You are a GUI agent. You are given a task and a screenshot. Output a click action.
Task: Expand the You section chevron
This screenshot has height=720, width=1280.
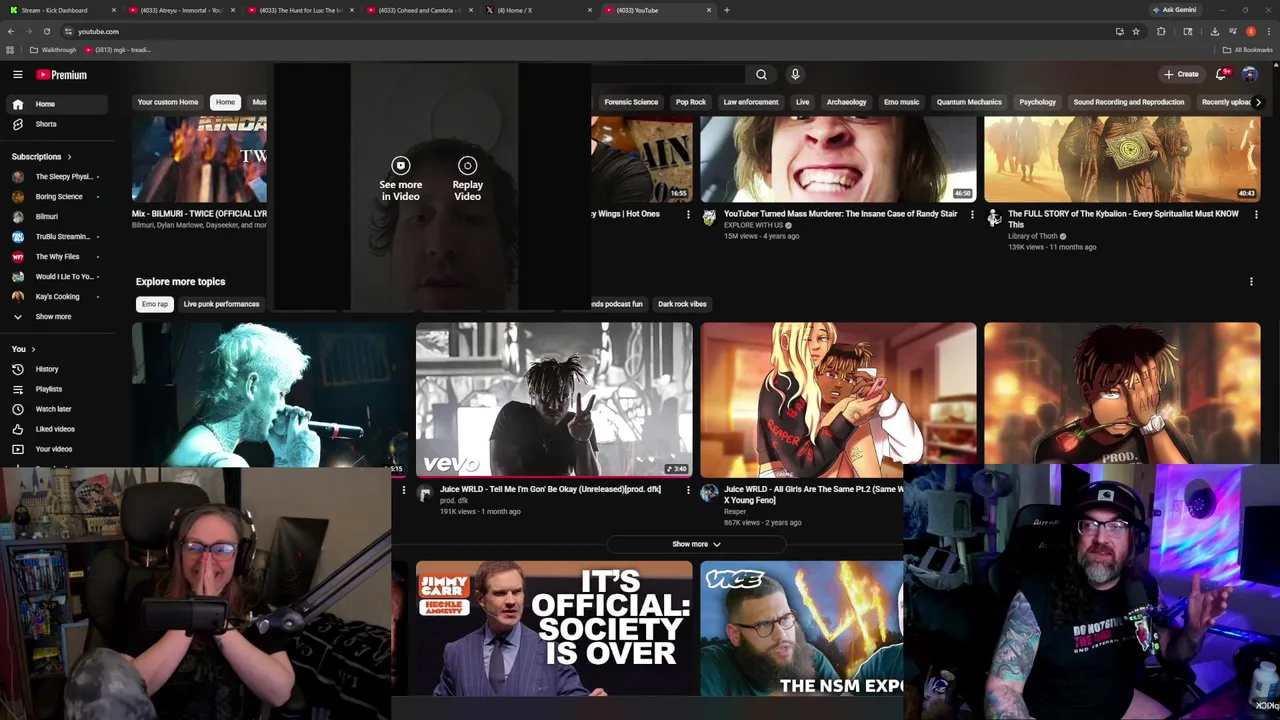coord(33,349)
